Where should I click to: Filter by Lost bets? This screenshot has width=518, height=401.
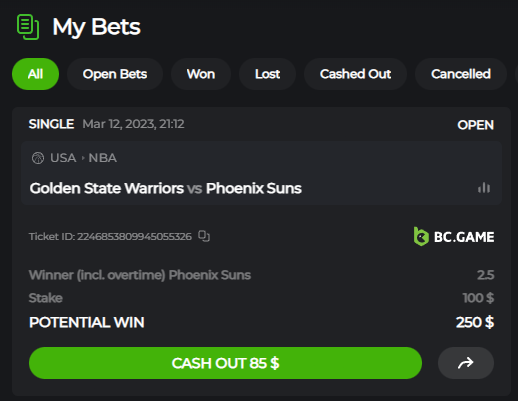point(267,74)
